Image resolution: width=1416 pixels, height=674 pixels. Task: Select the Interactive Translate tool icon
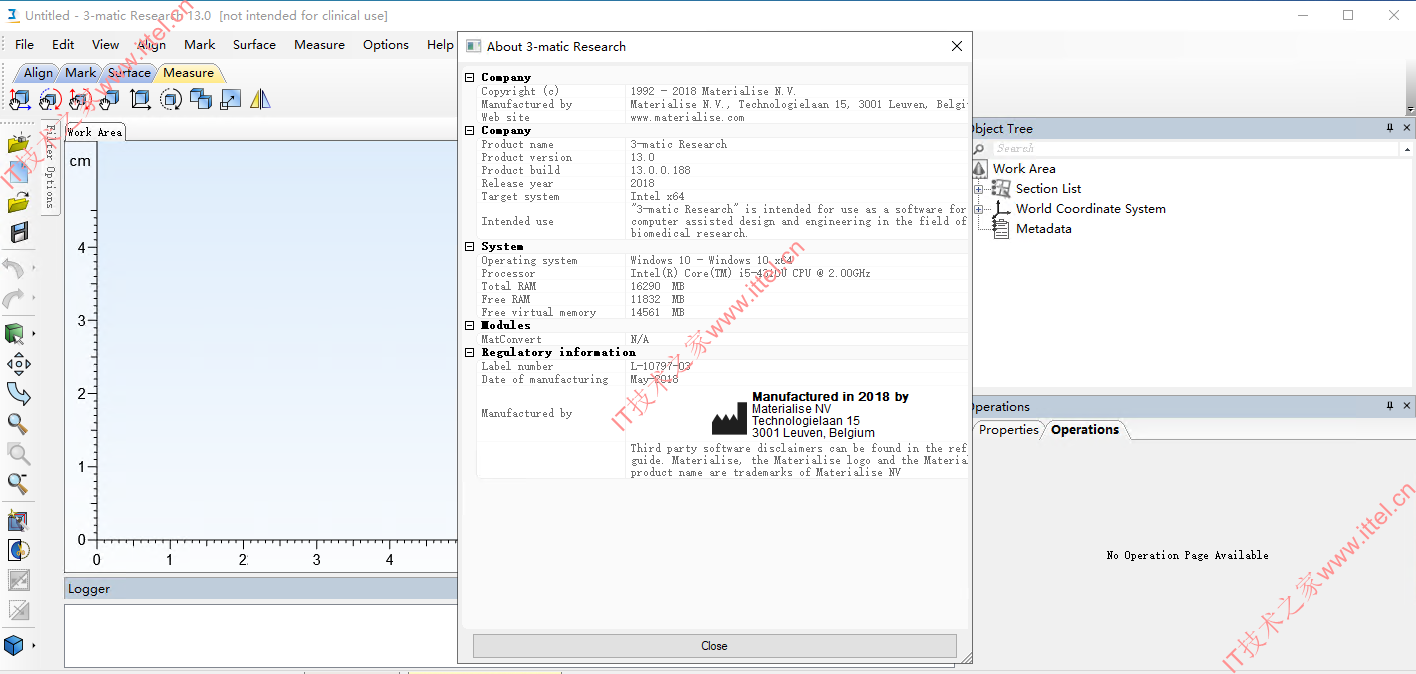pos(20,99)
